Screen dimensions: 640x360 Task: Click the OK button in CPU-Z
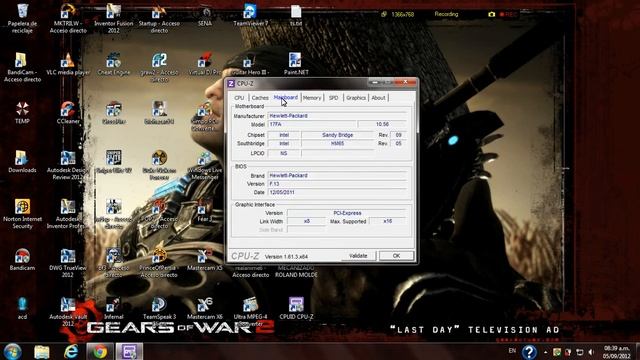(x=396, y=256)
